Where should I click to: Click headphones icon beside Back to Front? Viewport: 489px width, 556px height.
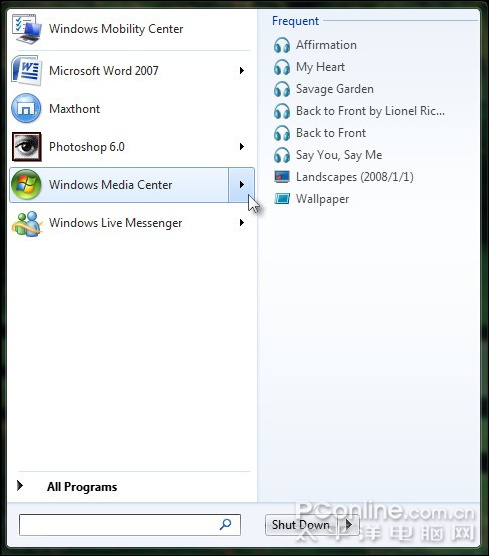(282, 133)
